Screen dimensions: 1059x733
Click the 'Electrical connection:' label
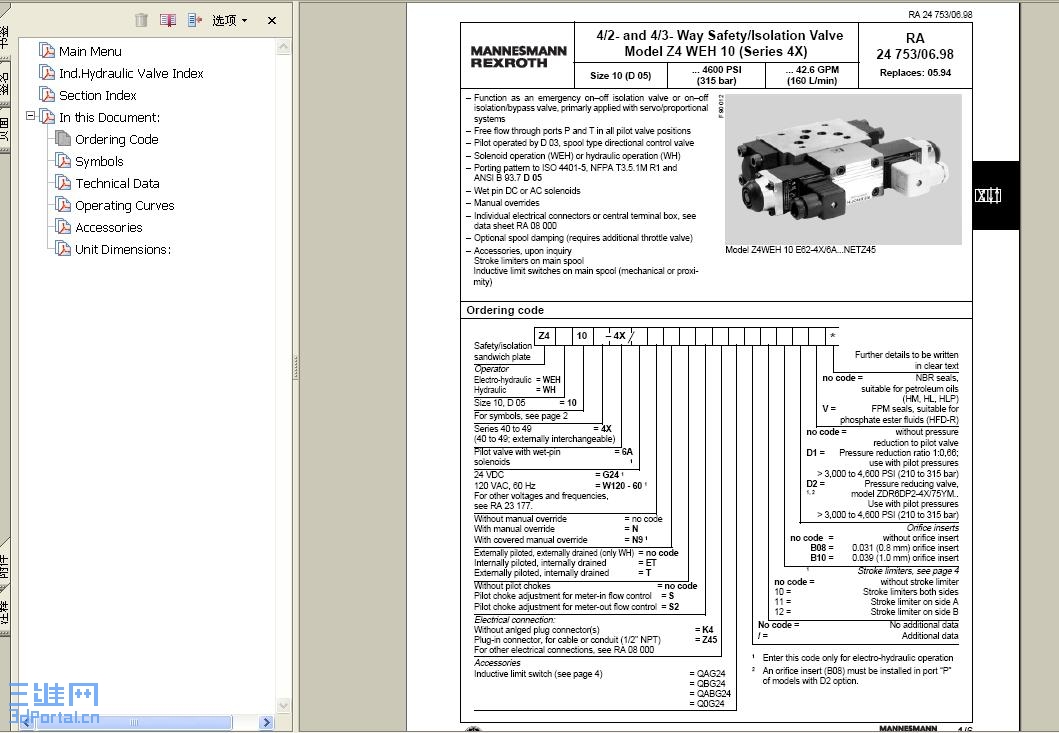coord(515,620)
